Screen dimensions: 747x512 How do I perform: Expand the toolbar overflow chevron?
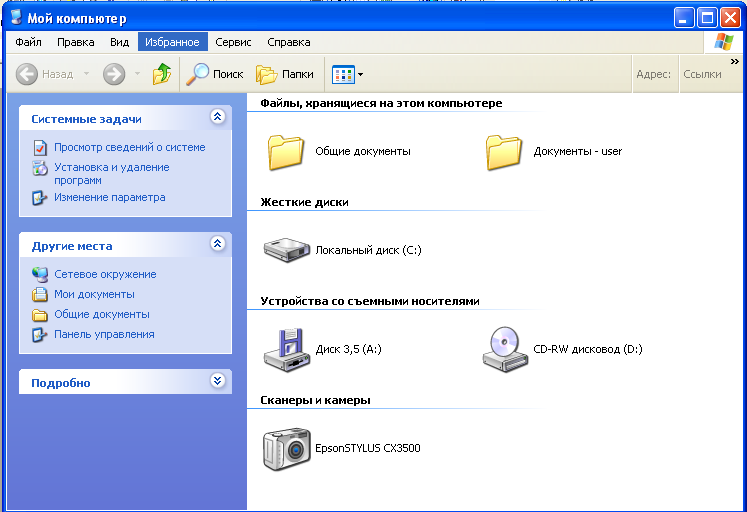(735, 61)
